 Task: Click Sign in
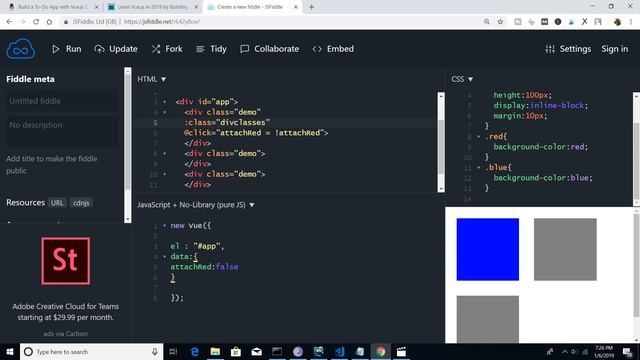click(x=615, y=49)
